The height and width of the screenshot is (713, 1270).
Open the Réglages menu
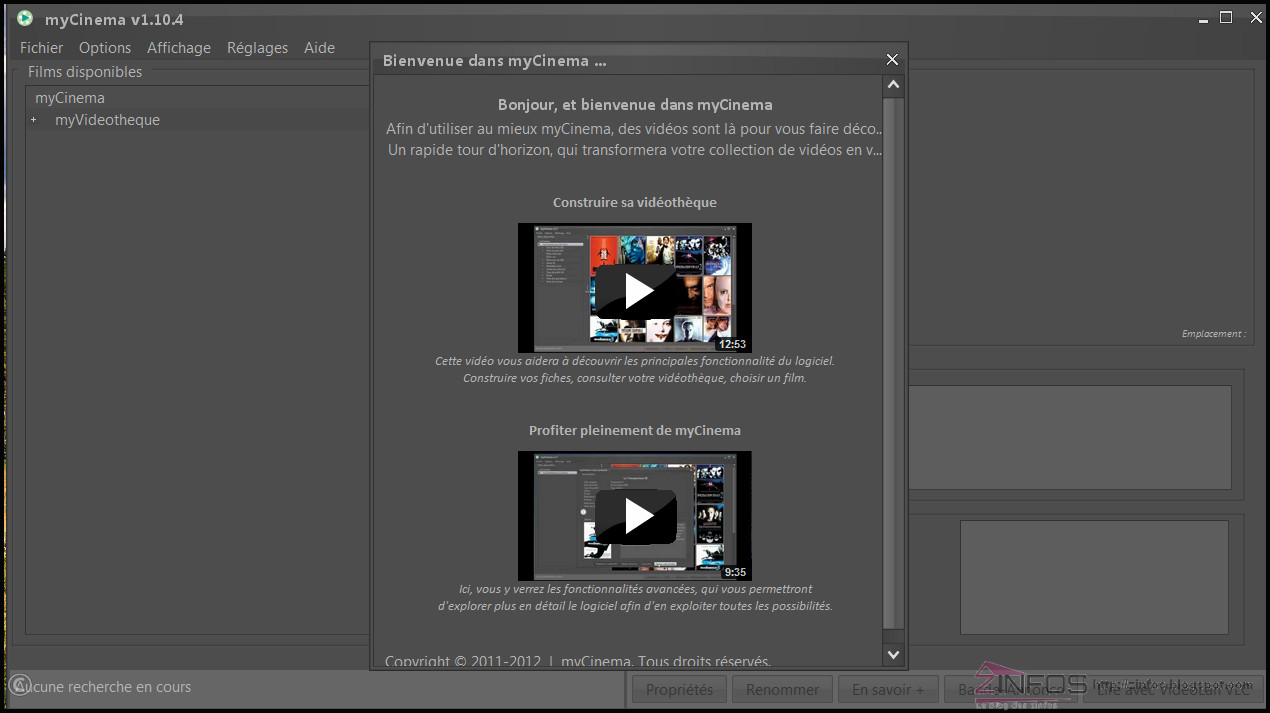(257, 47)
